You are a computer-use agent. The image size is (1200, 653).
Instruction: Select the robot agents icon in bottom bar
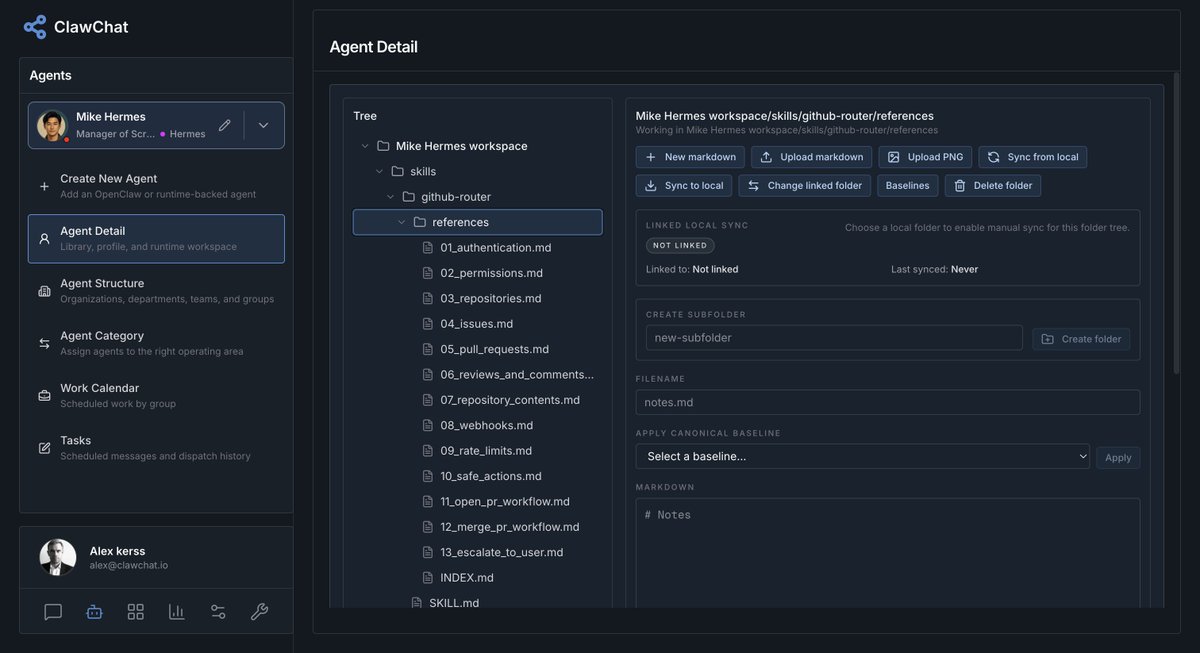[94, 612]
